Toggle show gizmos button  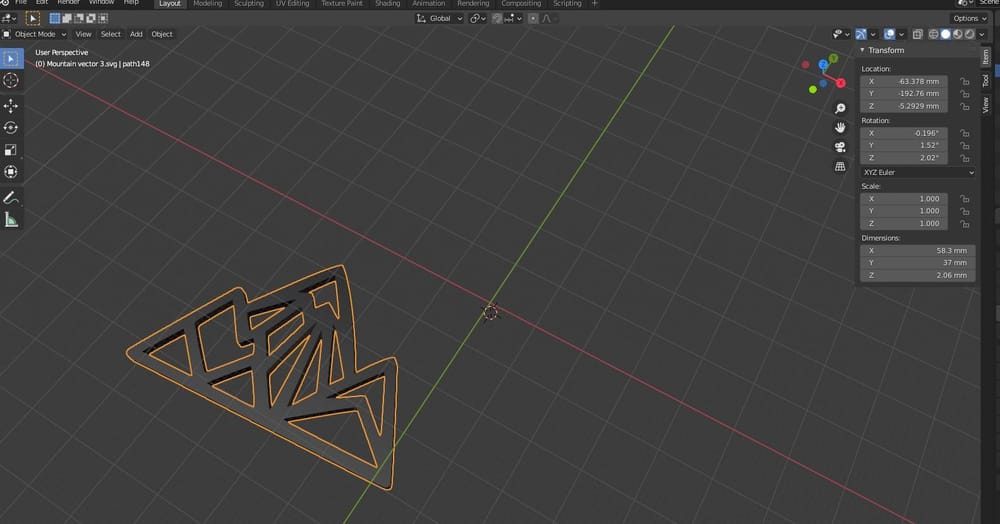point(861,34)
